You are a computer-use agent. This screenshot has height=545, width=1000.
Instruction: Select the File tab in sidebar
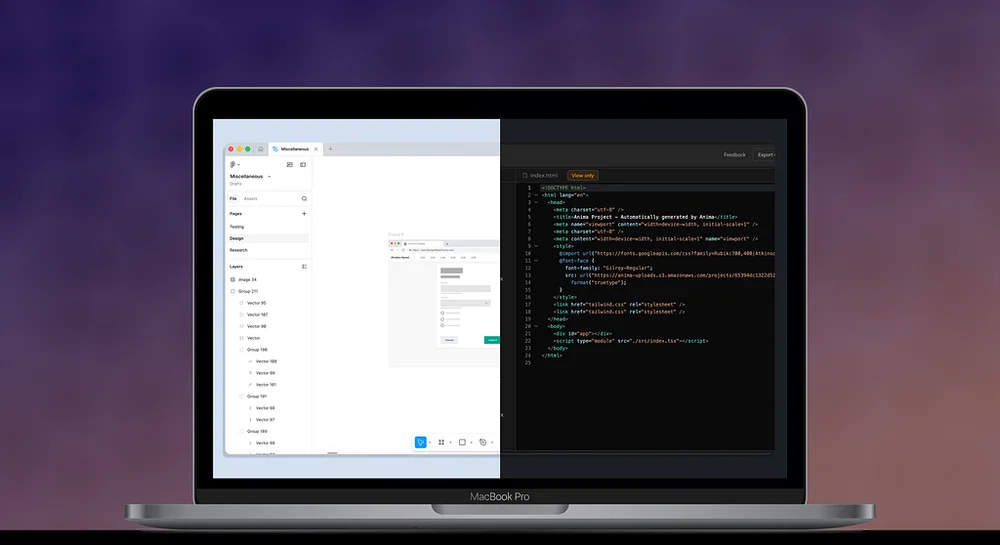pos(233,199)
